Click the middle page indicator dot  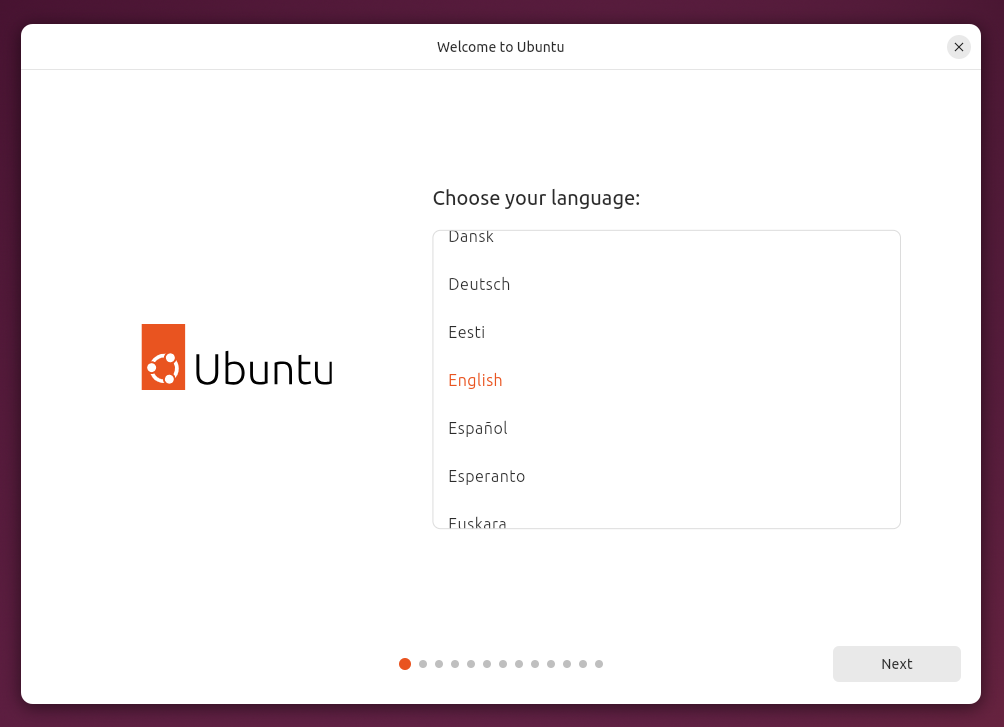[502, 663]
